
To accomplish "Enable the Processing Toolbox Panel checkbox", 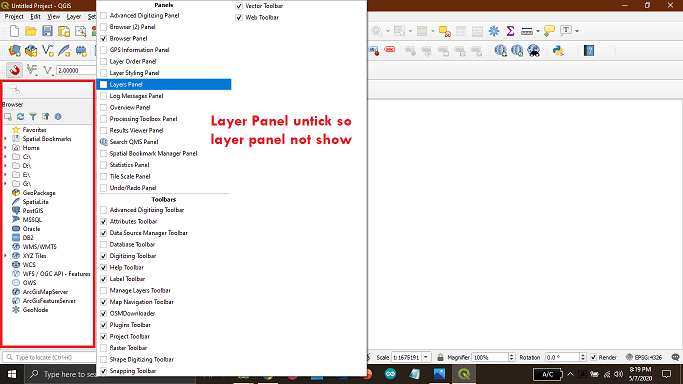I will (x=104, y=119).
